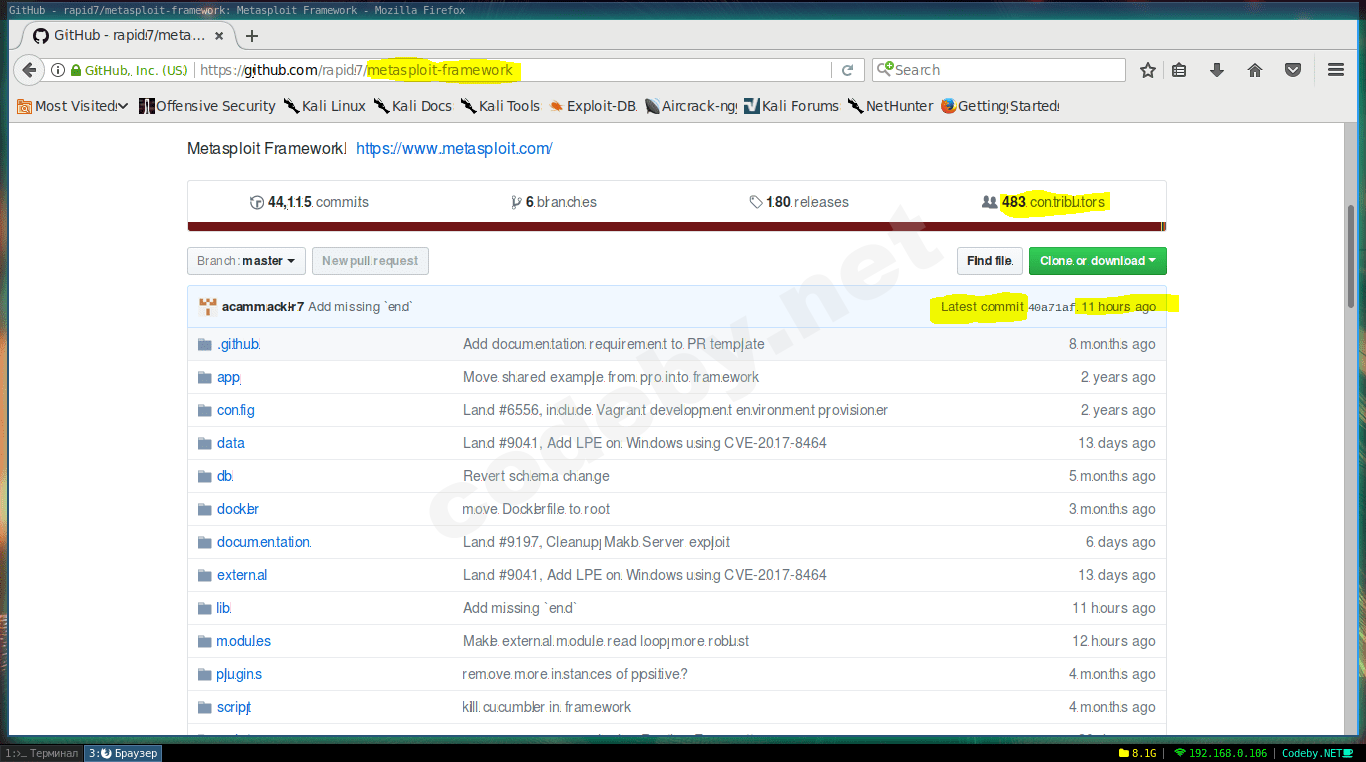The image size is (1366, 762).
Task: Open the Offensive Security bookmark
Action: click(207, 106)
